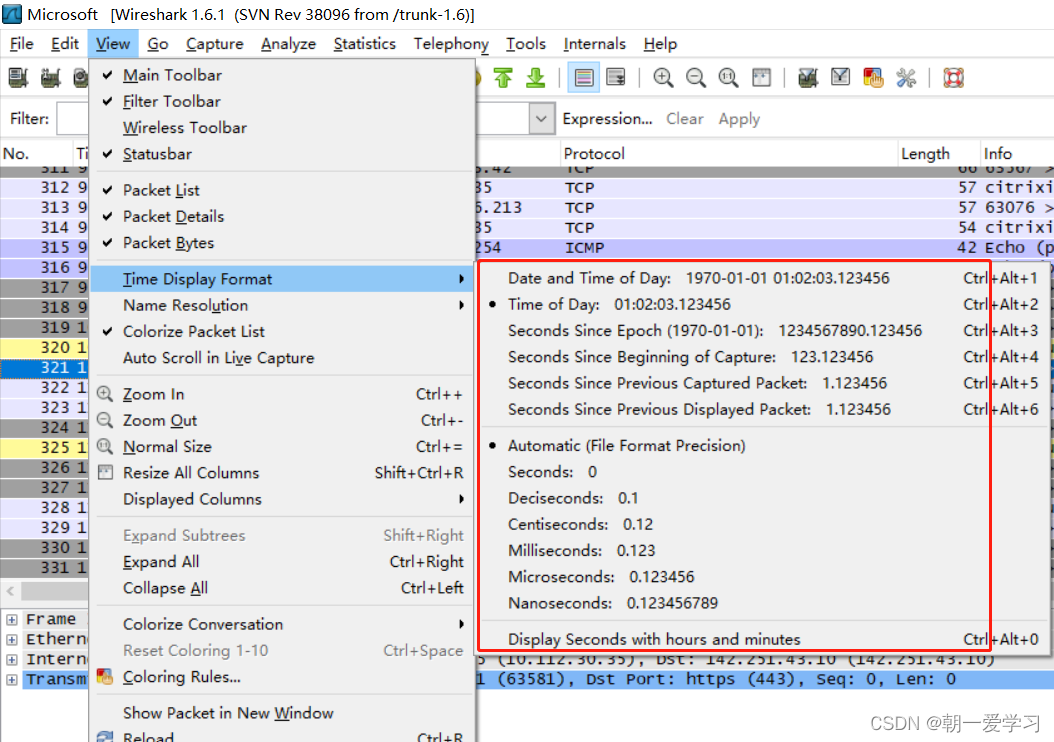
Task: Click the filter Apply button
Action: point(739,119)
